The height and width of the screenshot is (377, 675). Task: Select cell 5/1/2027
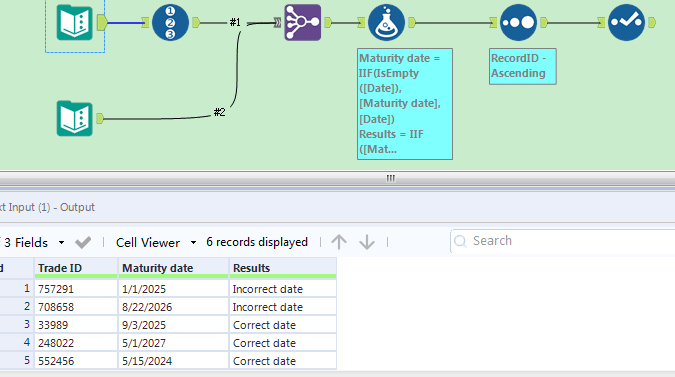(x=173, y=343)
